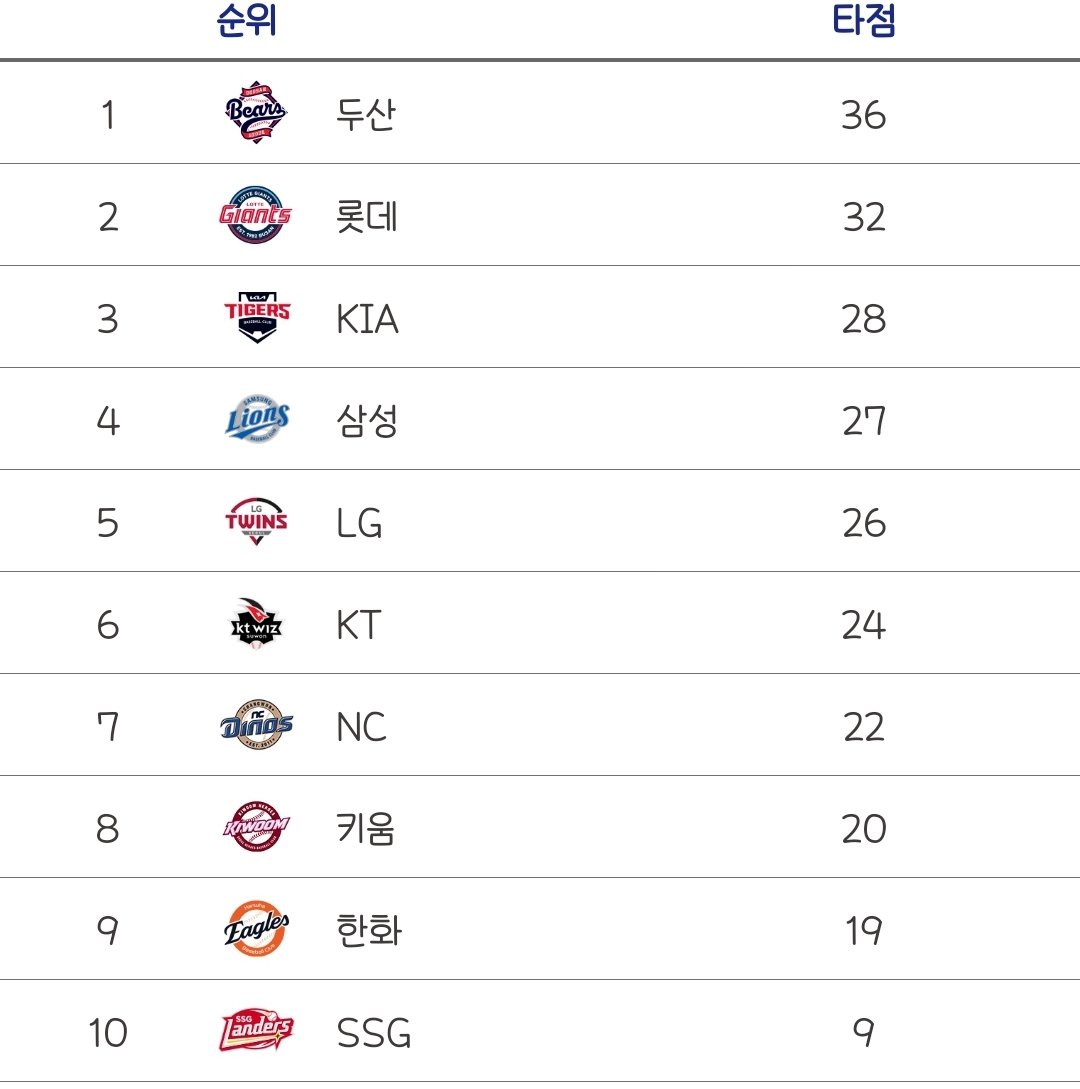
Task: Open the 한화 team name link
Action: pyautogui.click(x=369, y=931)
